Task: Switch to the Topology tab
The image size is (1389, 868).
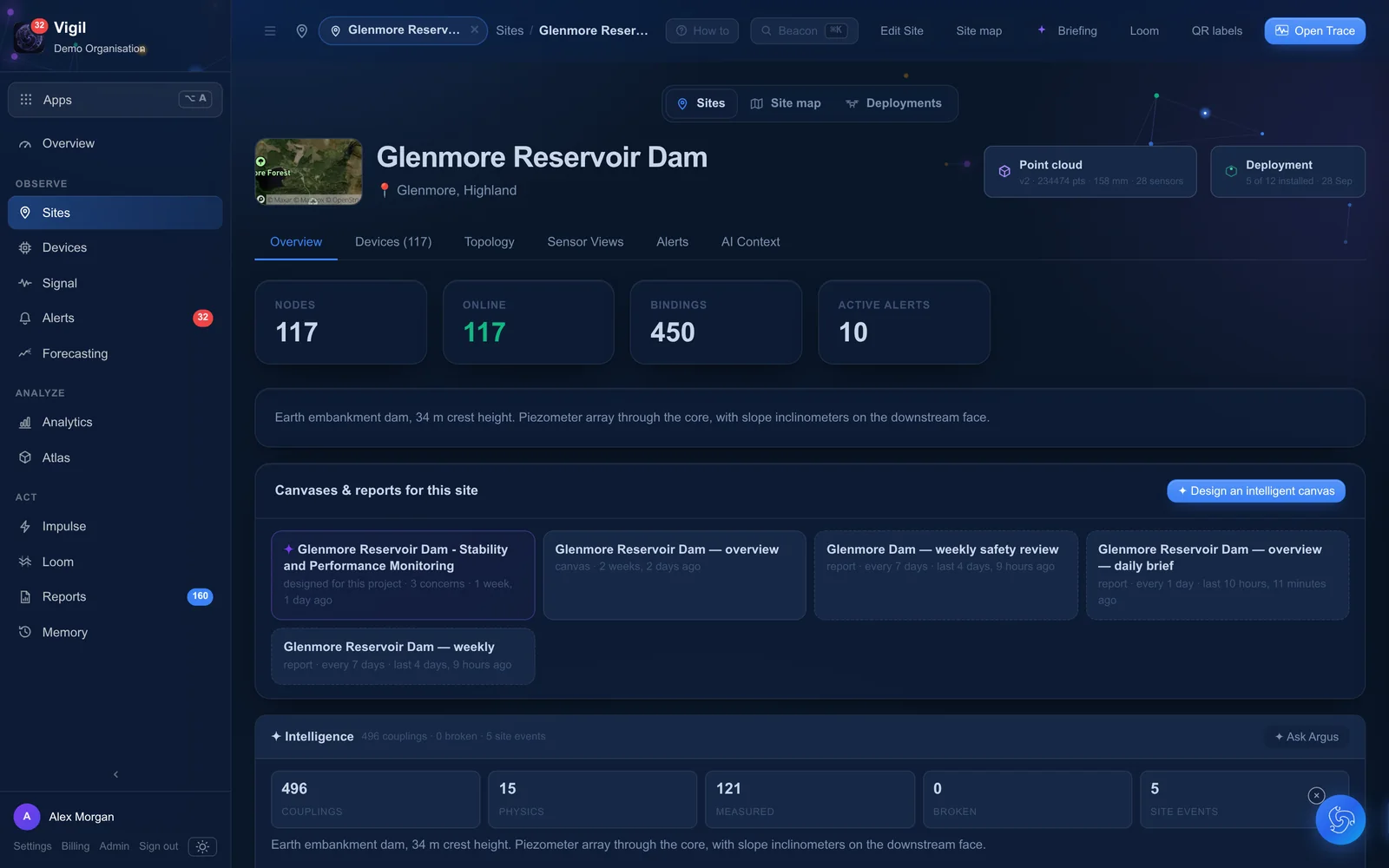Action: 490,242
